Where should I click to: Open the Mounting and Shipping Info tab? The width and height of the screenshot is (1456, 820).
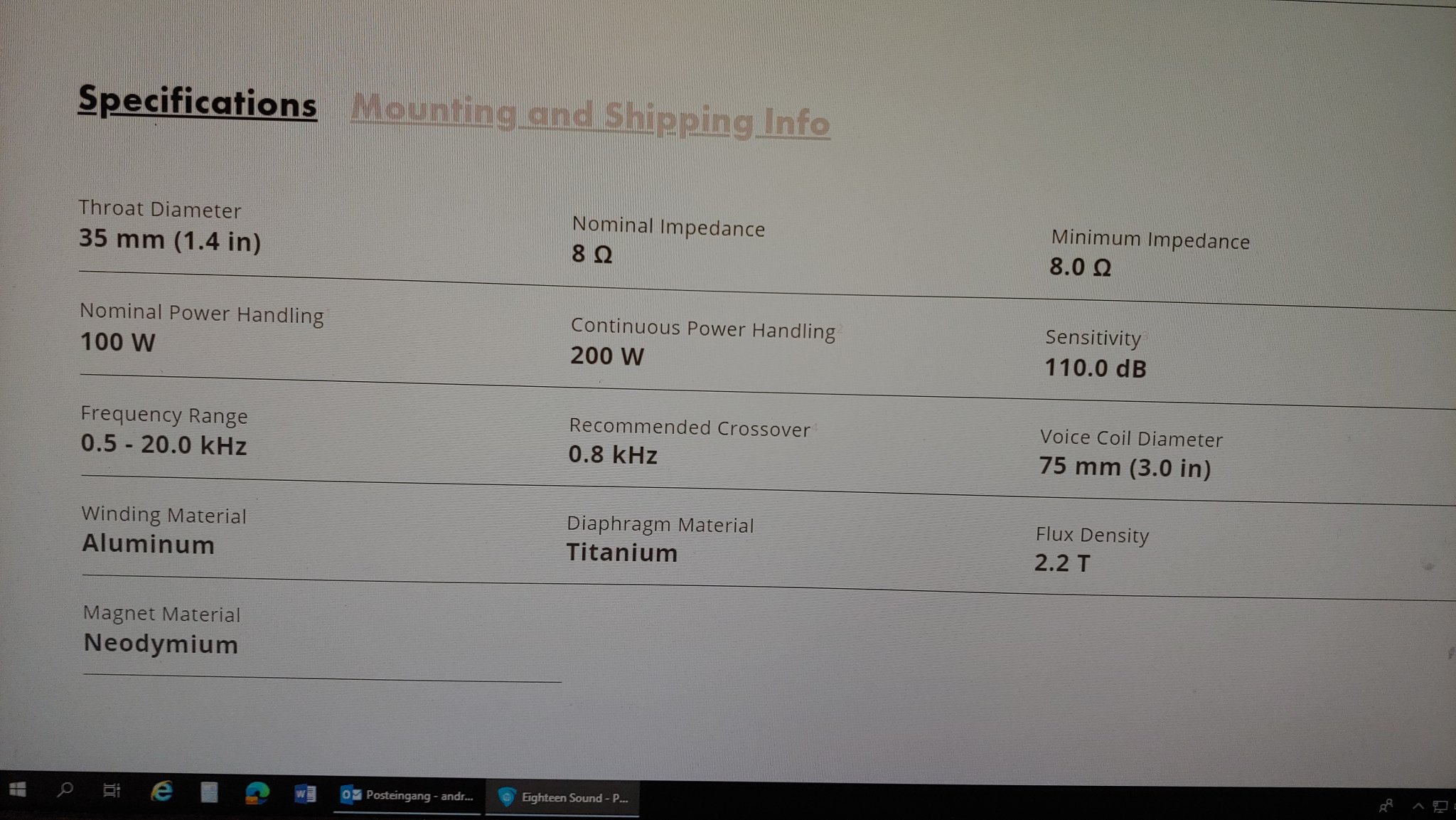[590, 116]
